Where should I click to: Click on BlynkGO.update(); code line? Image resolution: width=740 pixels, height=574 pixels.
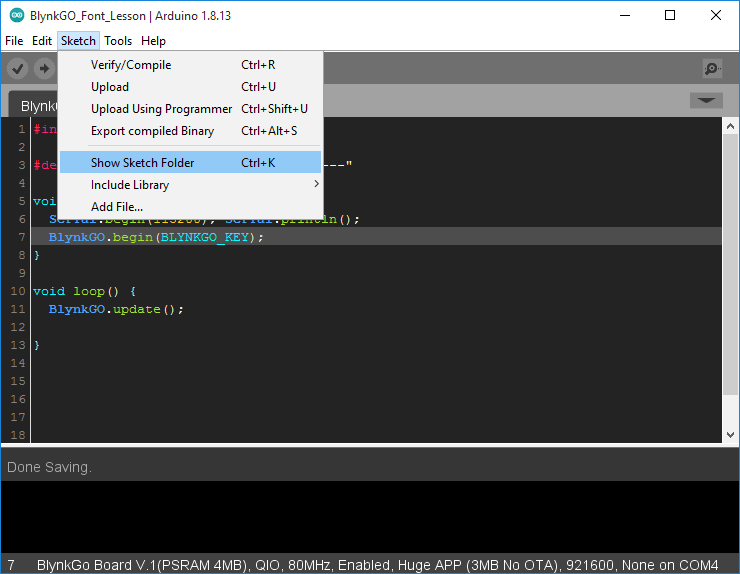tap(116, 309)
